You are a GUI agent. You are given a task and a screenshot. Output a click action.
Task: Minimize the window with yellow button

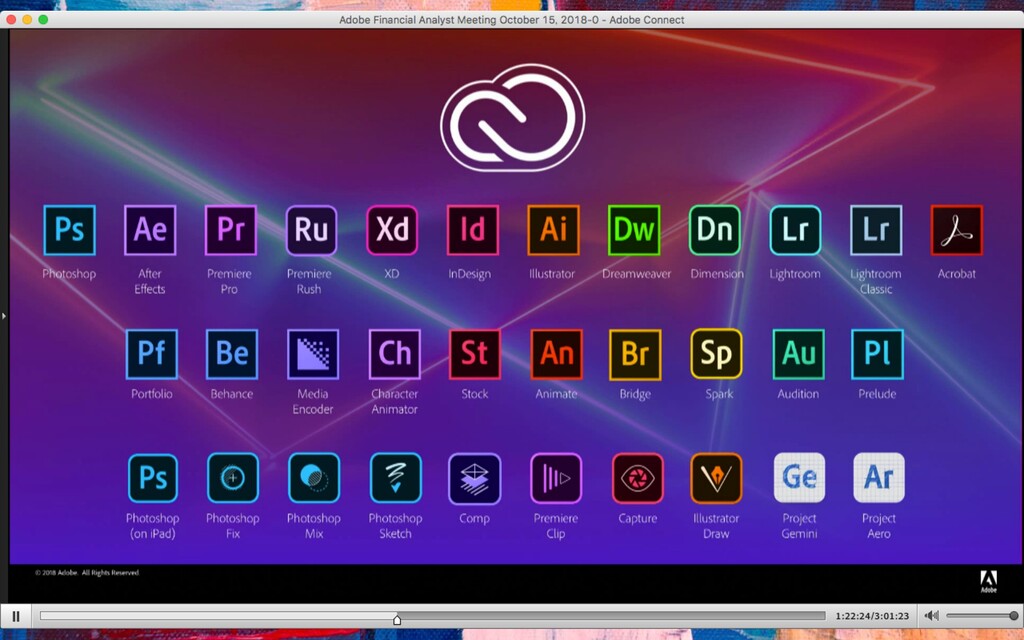[27, 20]
